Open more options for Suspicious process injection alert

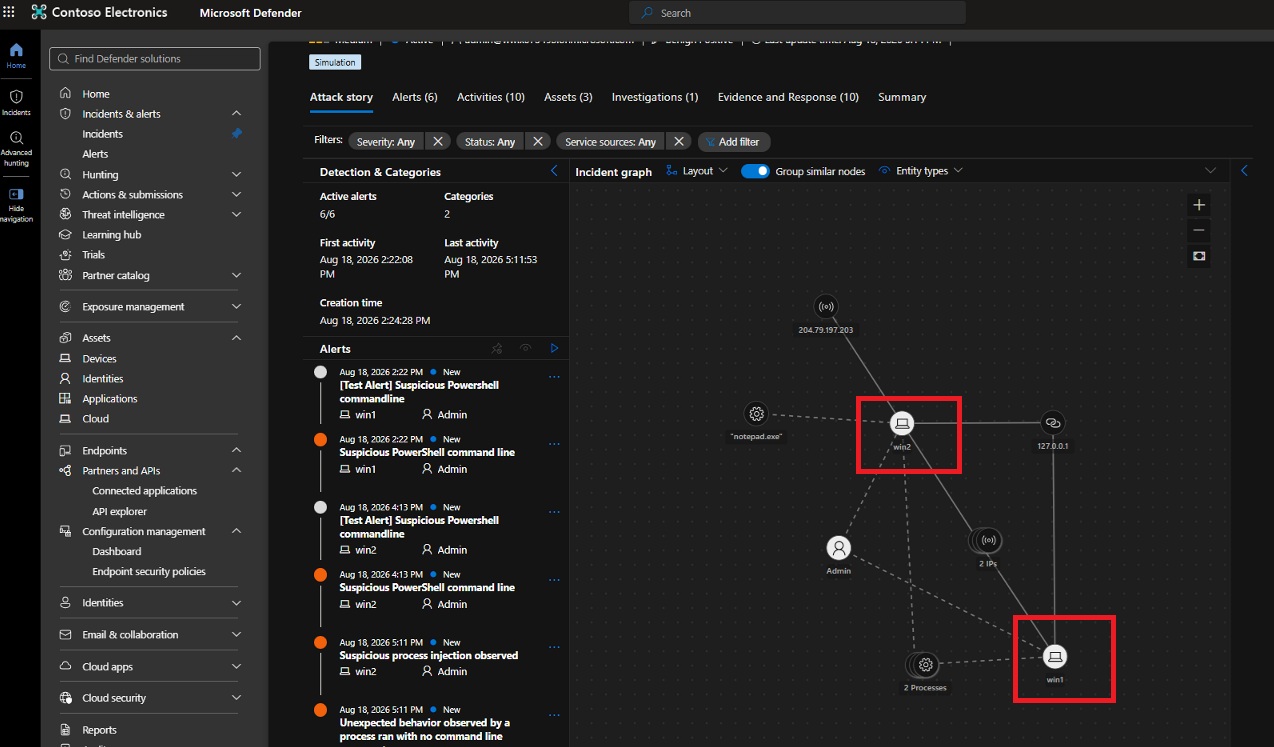click(555, 646)
